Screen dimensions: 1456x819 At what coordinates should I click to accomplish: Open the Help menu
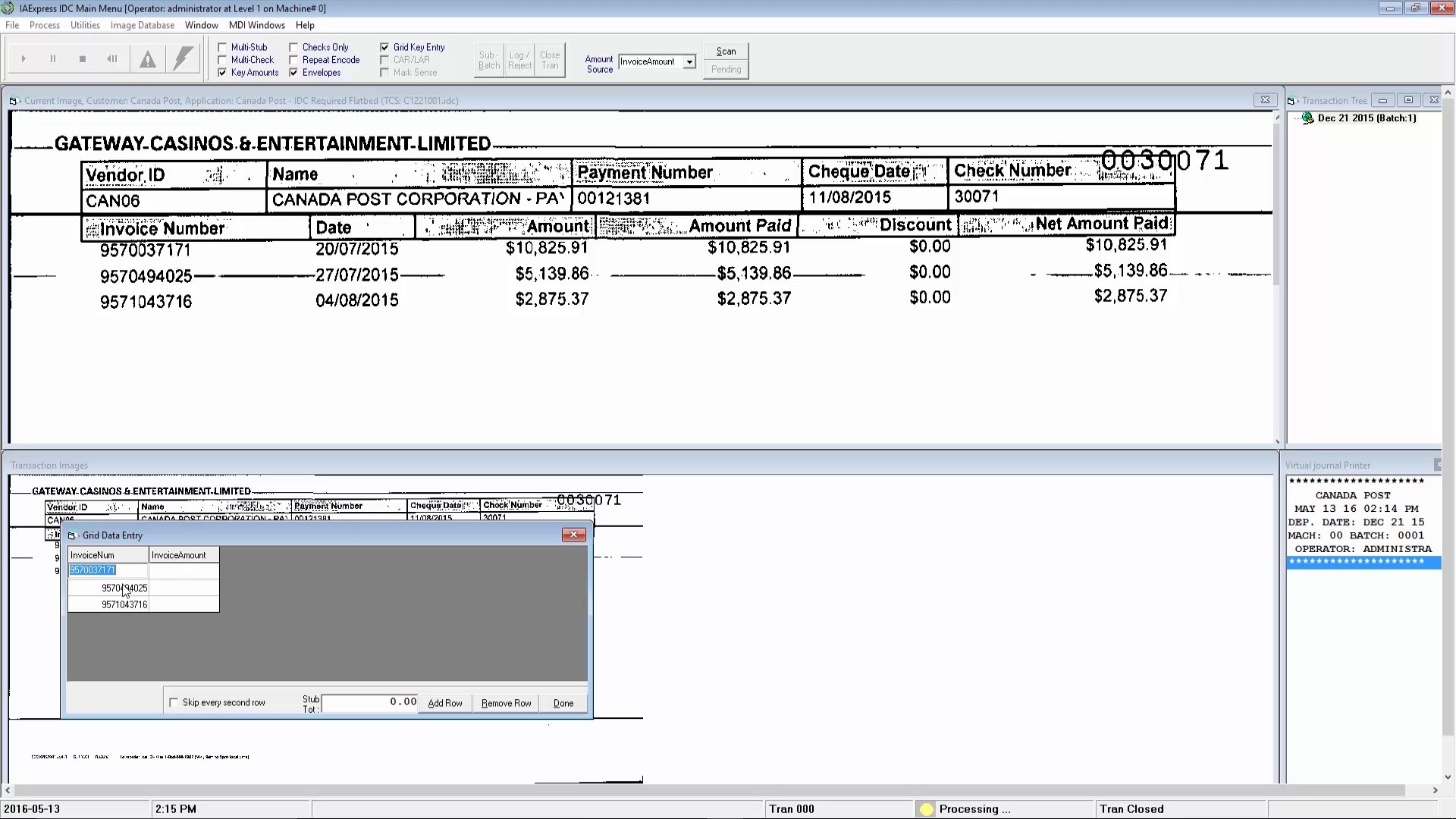(x=305, y=25)
